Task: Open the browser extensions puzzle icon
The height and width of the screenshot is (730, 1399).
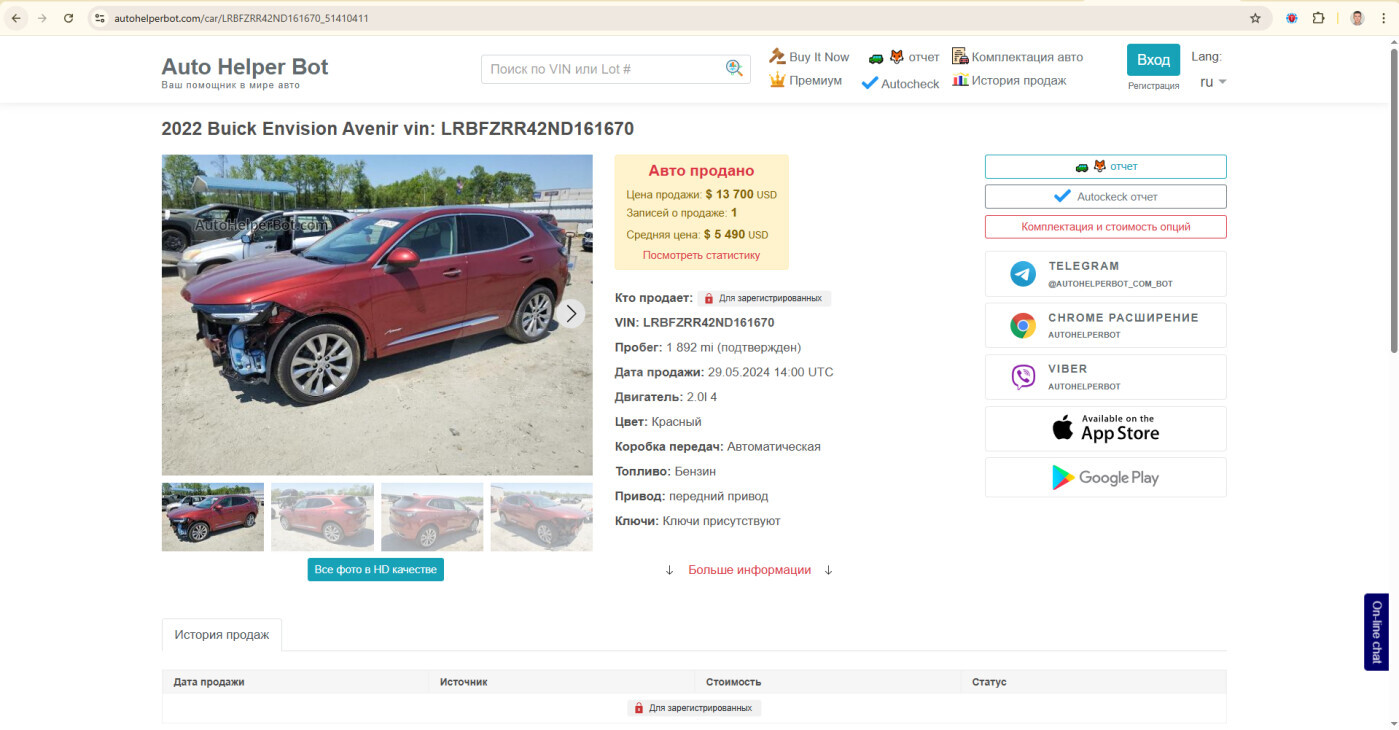Action: coord(1318,18)
